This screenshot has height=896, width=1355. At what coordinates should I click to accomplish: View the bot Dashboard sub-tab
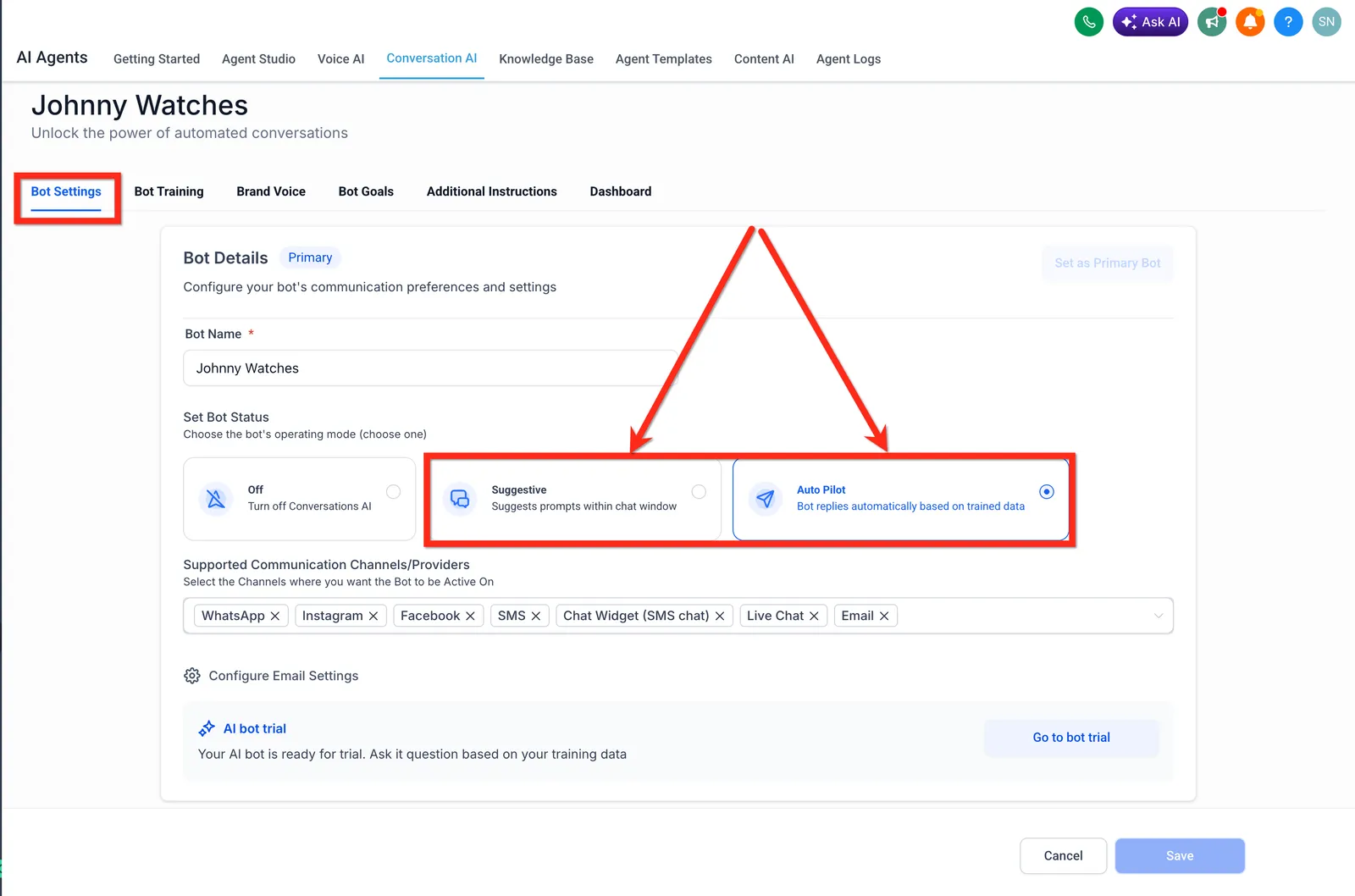pos(621,191)
